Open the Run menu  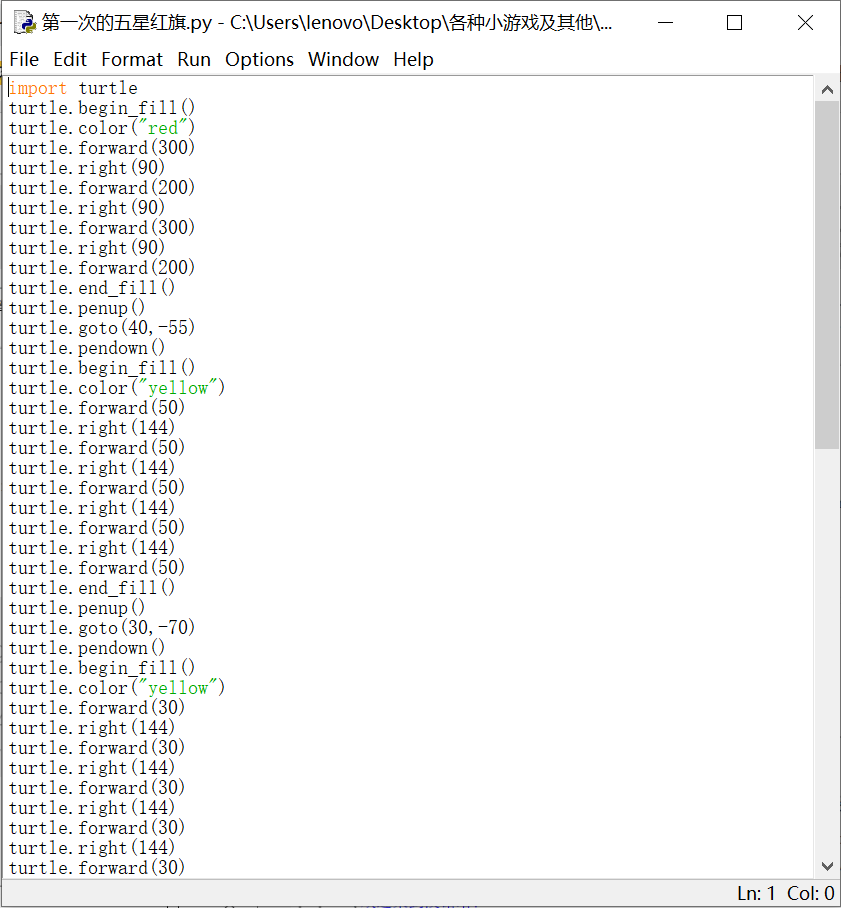(194, 60)
